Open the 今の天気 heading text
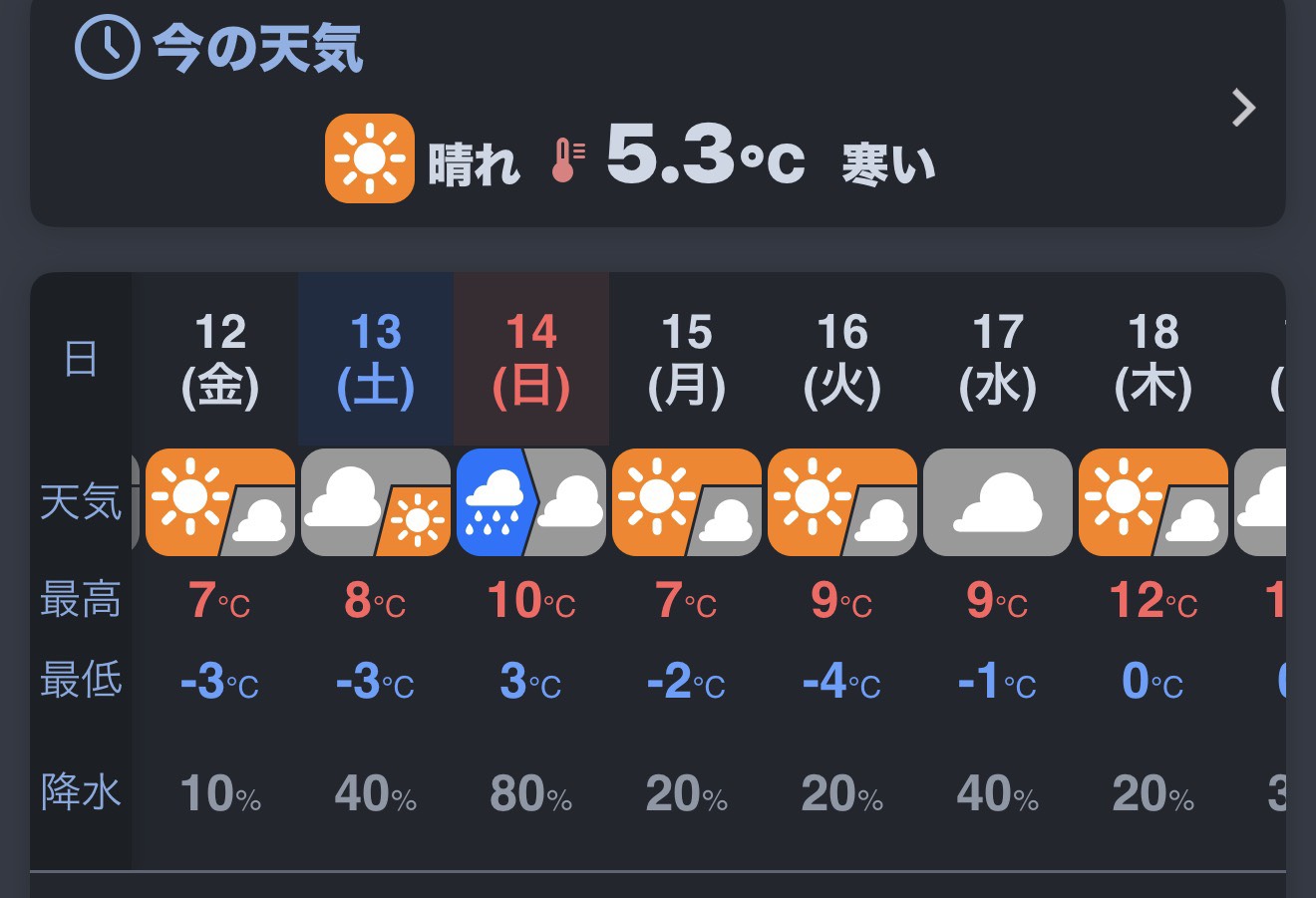This screenshot has height=898, width=1316. click(x=257, y=48)
